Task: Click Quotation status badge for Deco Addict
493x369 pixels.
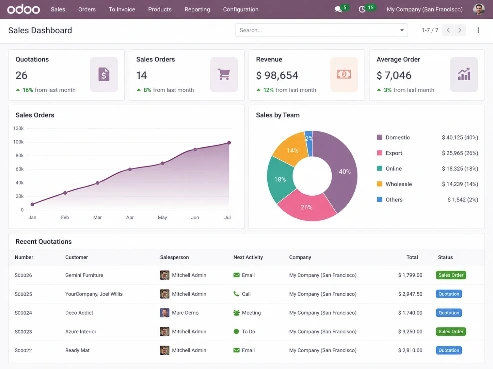Action: point(449,313)
